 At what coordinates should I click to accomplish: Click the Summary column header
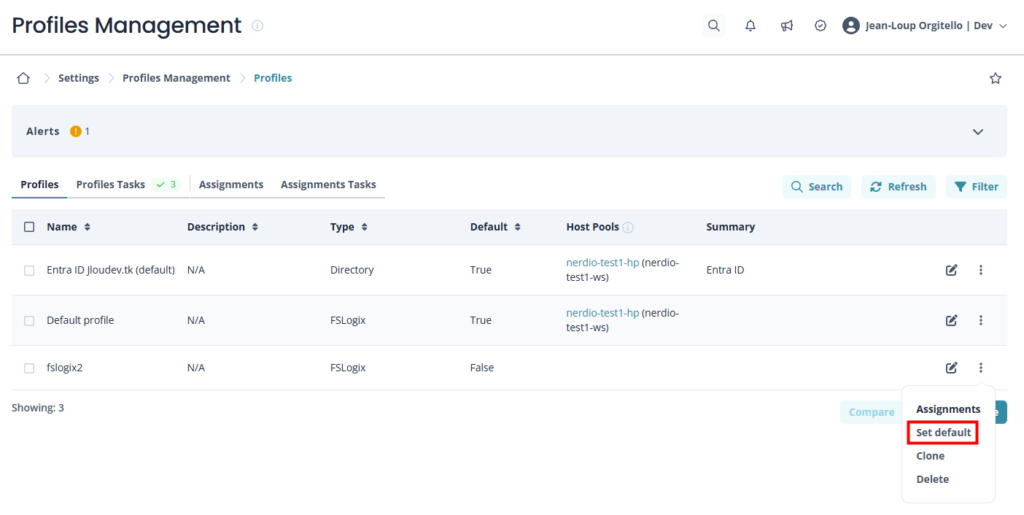(730, 226)
